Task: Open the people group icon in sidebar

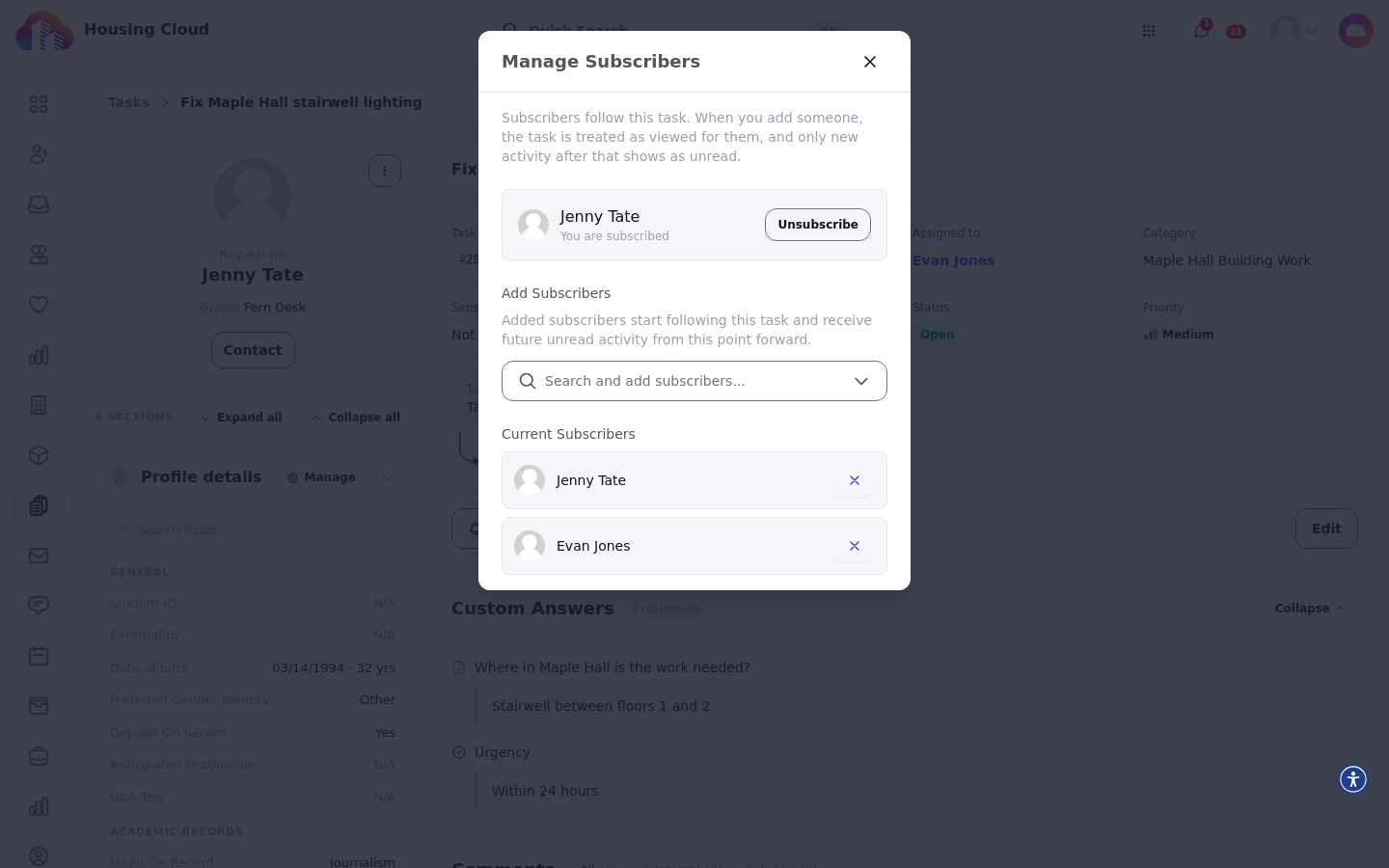Action: point(39,255)
